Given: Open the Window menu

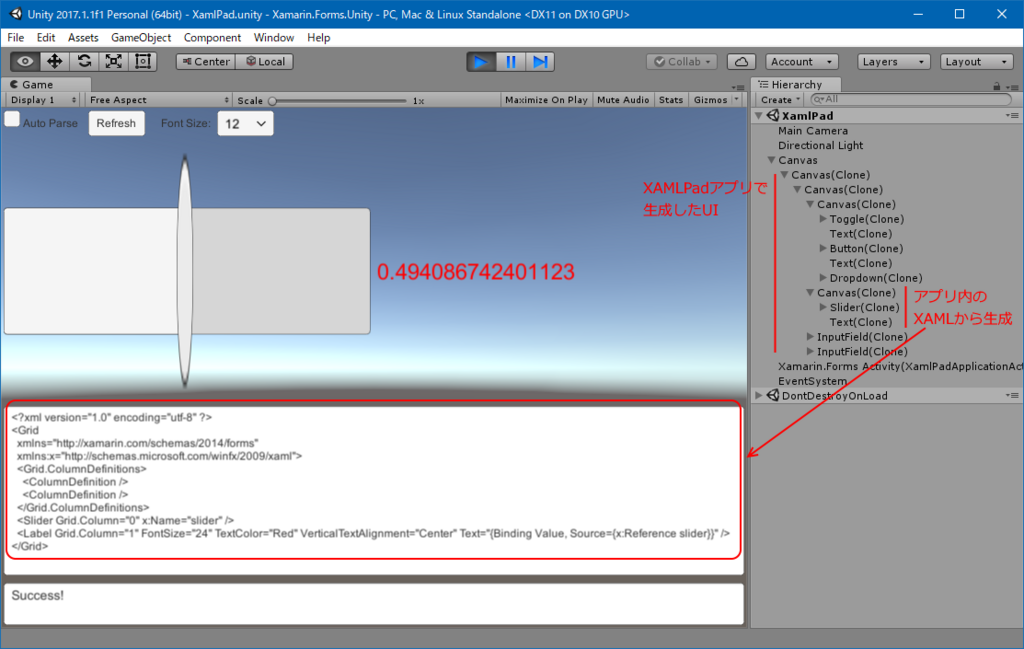Looking at the screenshot, I should (274, 38).
